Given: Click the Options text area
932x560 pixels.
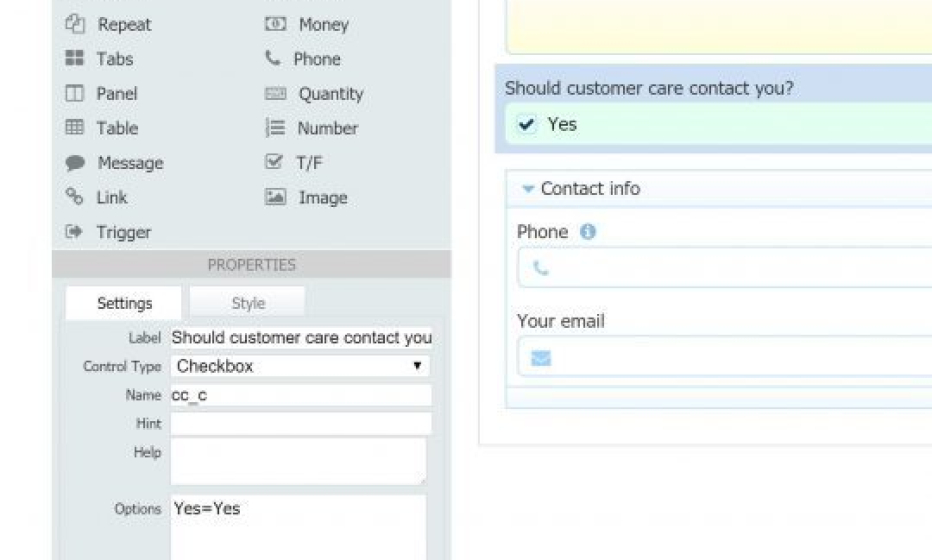Looking at the screenshot, I should pos(298,527).
